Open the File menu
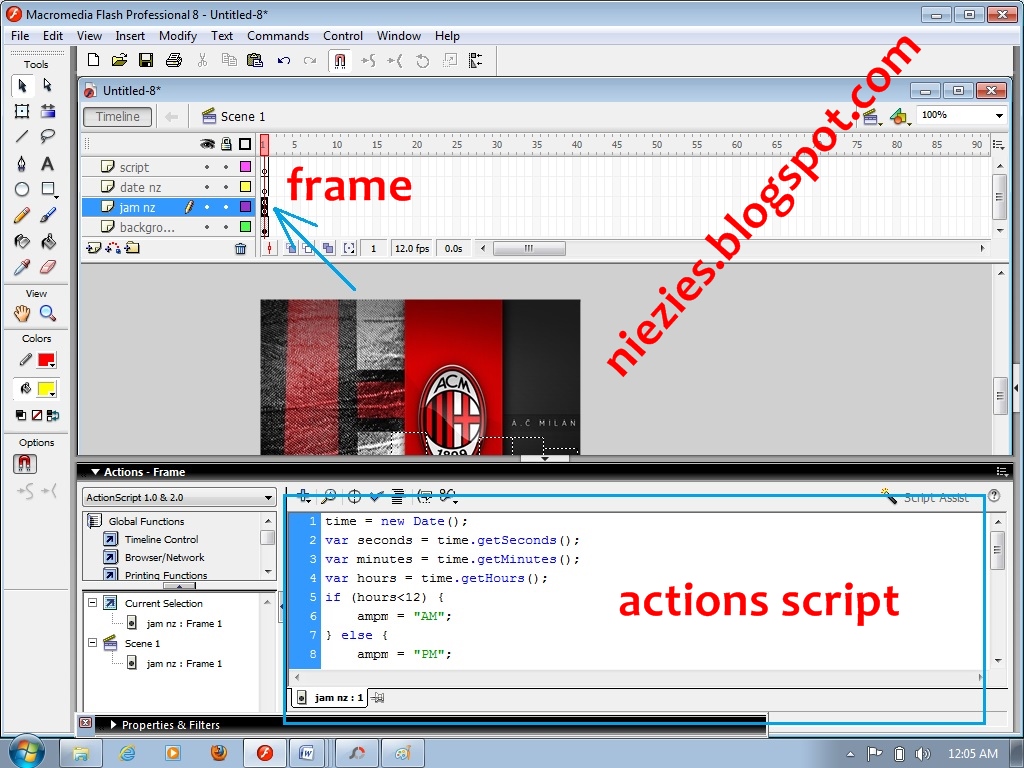1024x768 pixels. click(20, 36)
